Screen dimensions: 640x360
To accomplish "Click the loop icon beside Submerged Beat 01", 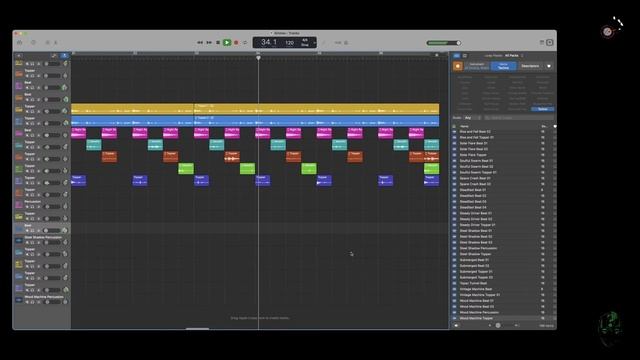I will click(x=454, y=260).
